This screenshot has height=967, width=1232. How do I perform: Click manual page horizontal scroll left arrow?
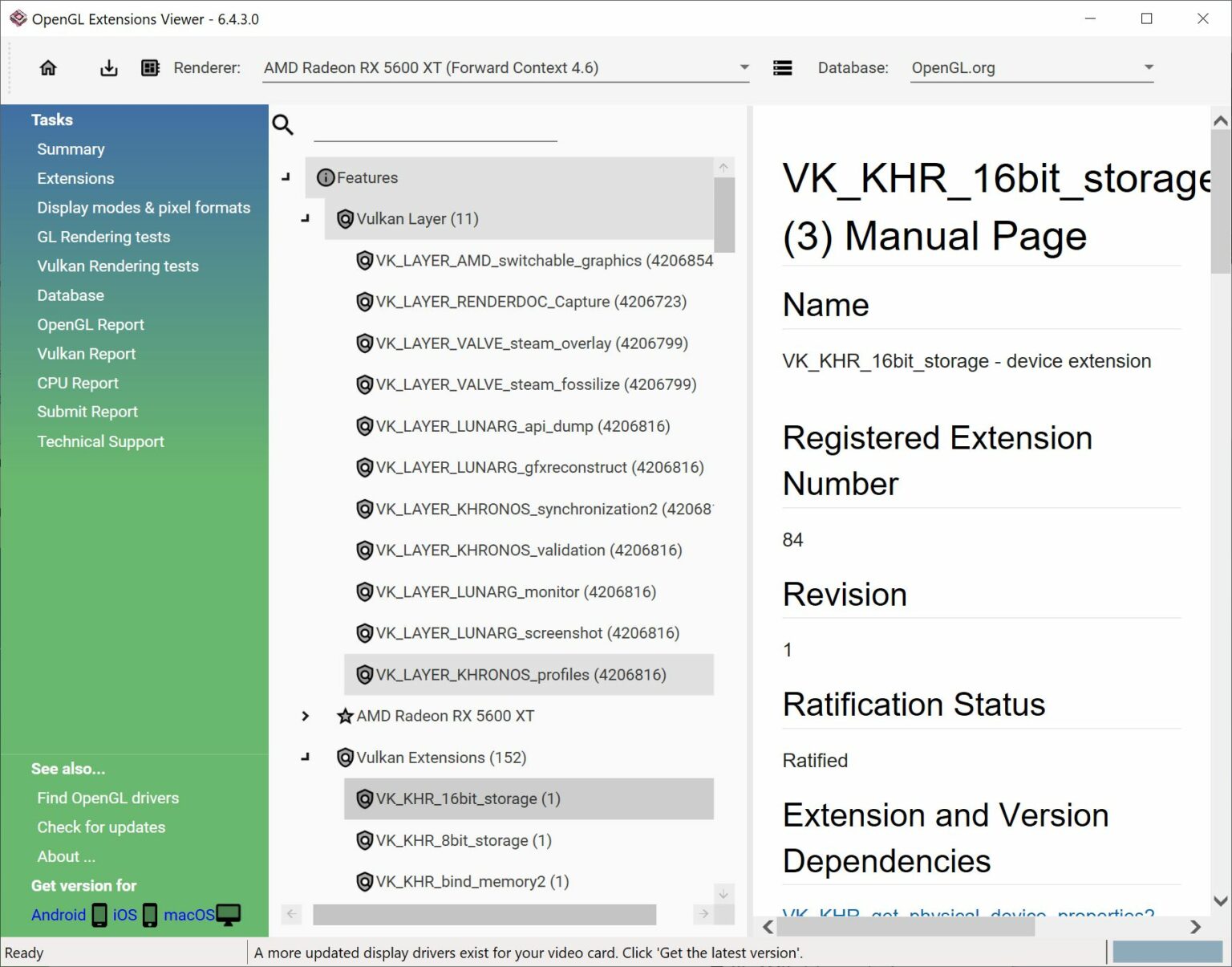(x=768, y=927)
